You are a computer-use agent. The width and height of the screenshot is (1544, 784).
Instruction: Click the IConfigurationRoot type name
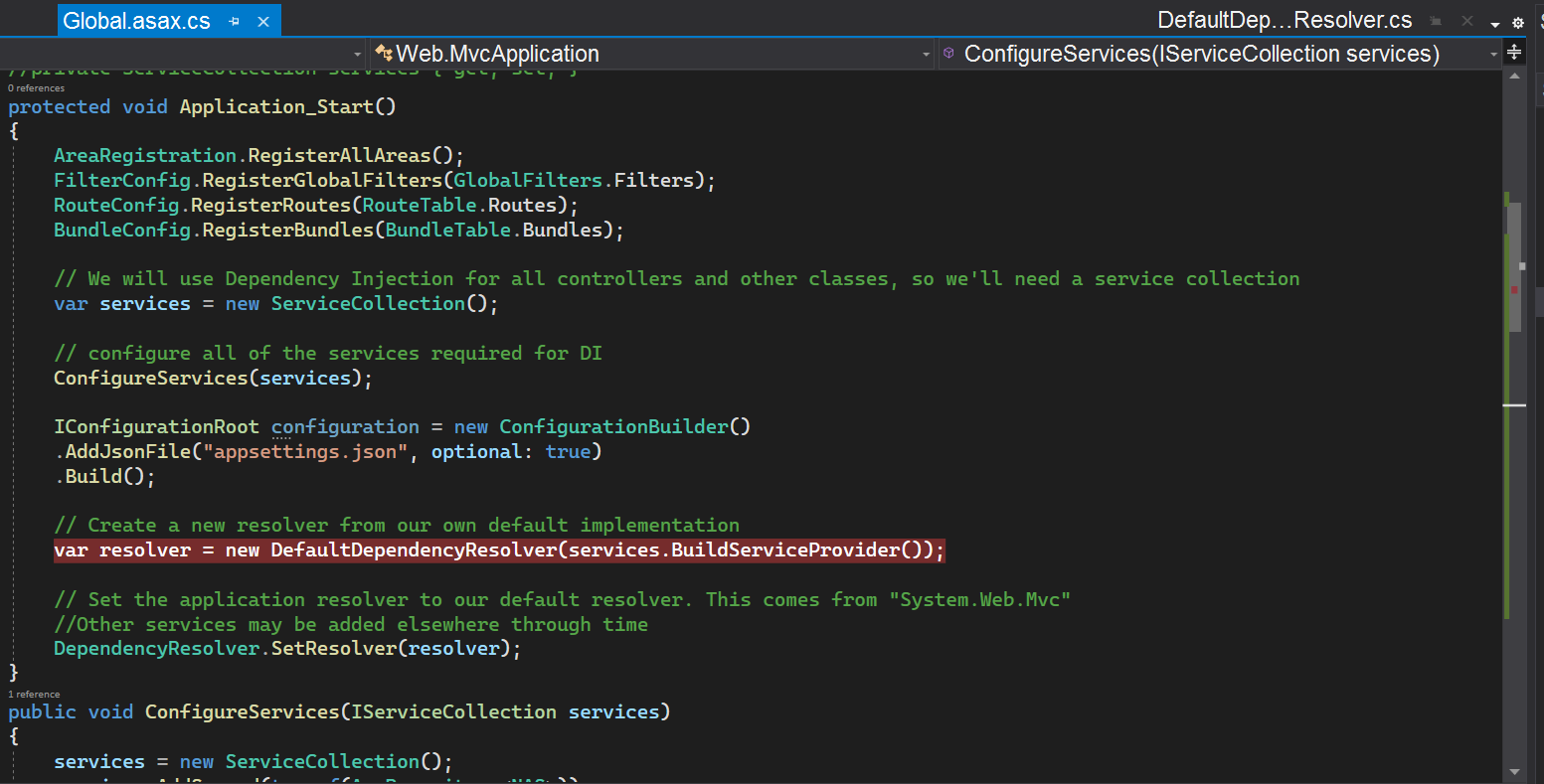(156, 427)
